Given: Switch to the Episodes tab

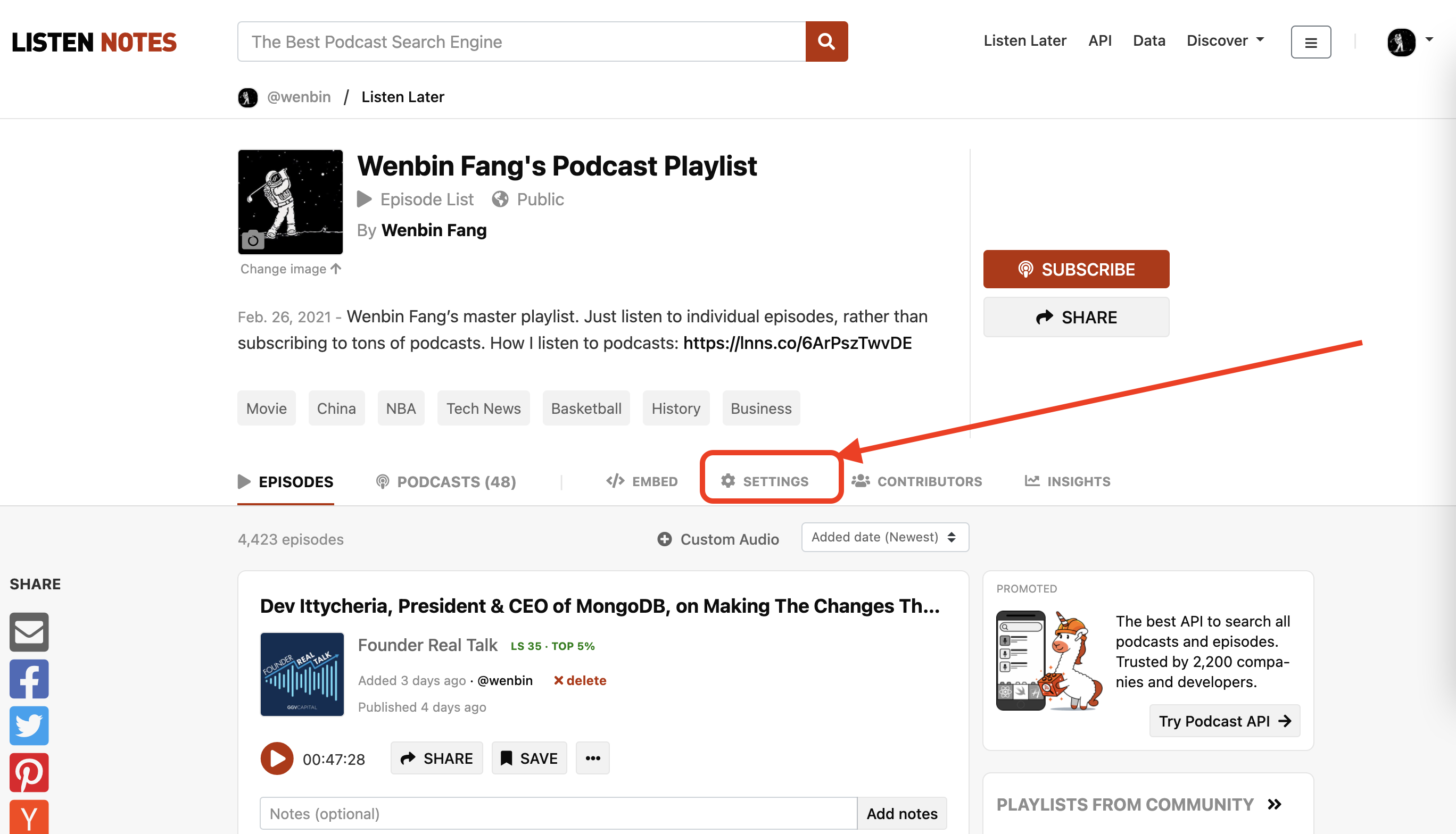Looking at the screenshot, I should tap(285, 482).
